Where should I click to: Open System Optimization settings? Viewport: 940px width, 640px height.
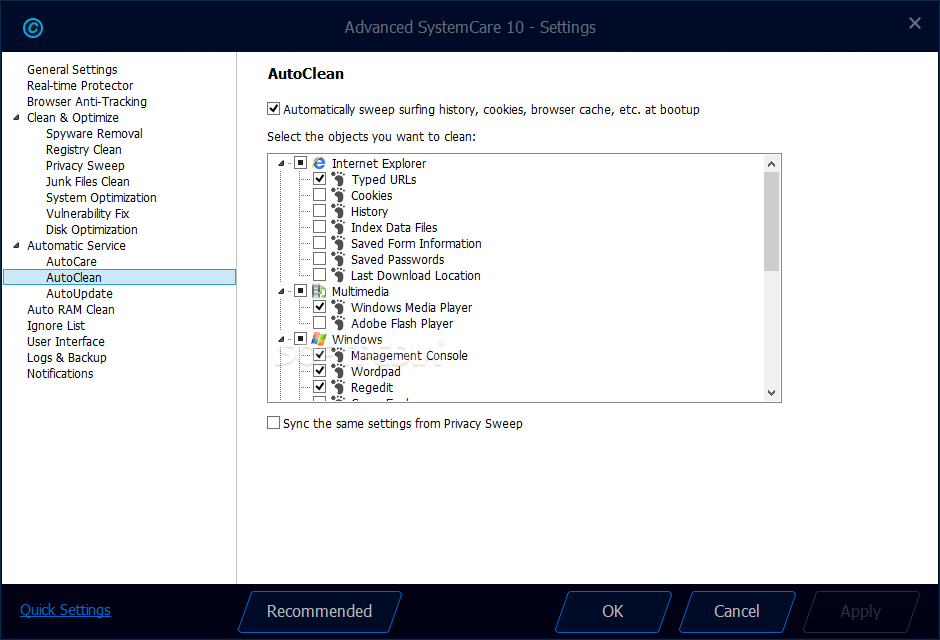[101, 197]
